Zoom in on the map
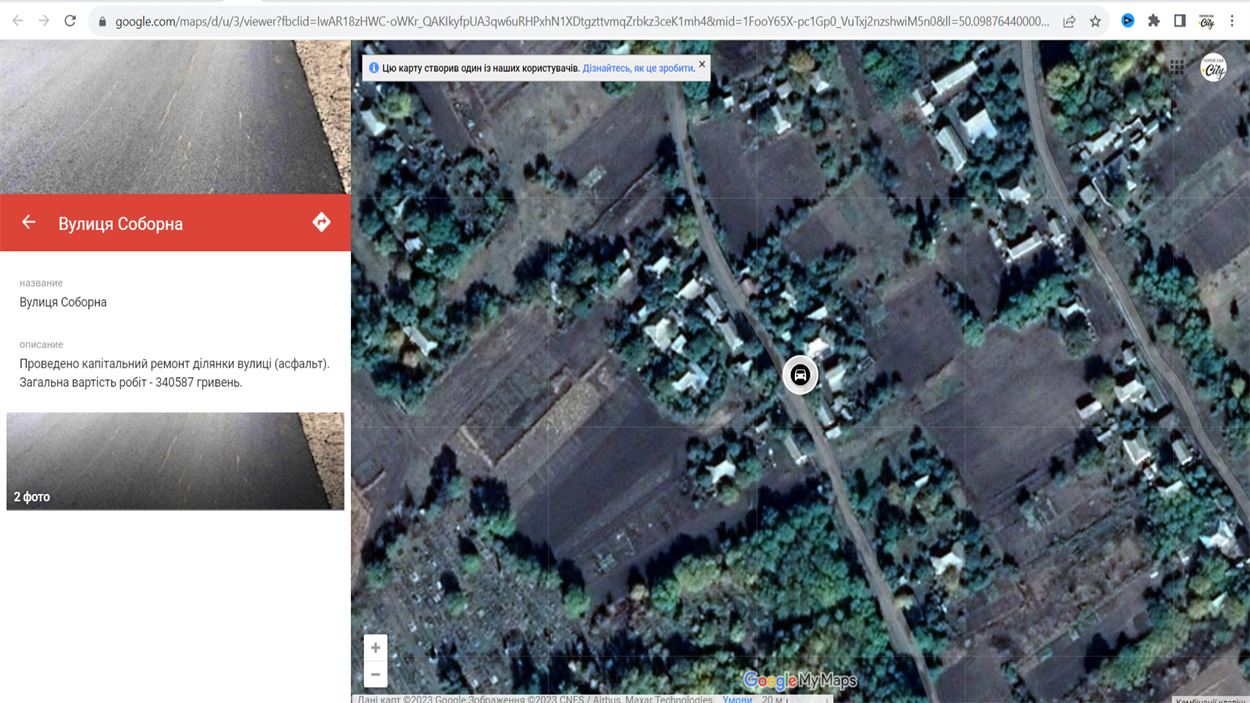The image size is (1250, 703). (x=376, y=648)
